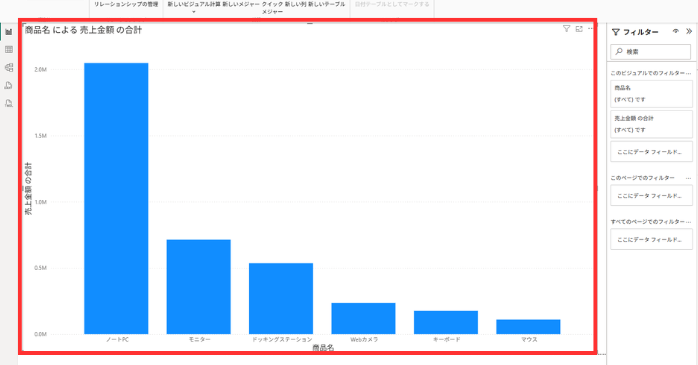Enter focus mode for the bar chart
Screen dimensions: 698x365
point(579,28)
